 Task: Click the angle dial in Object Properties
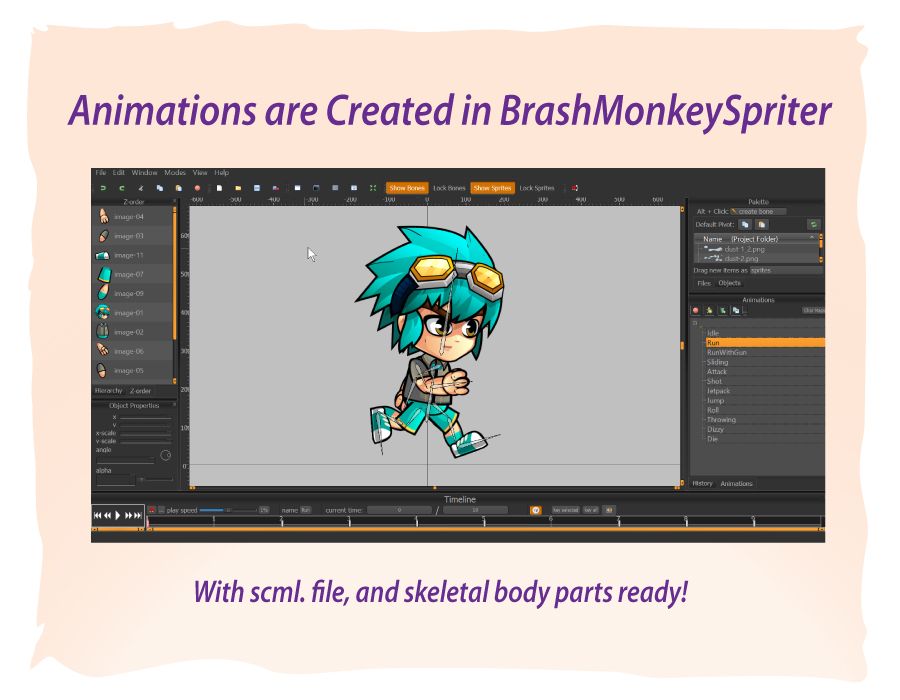coord(166,456)
